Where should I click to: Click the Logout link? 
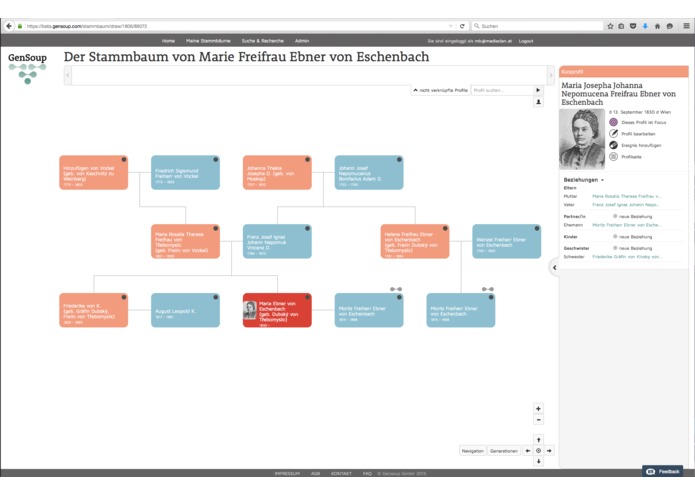point(526,41)
